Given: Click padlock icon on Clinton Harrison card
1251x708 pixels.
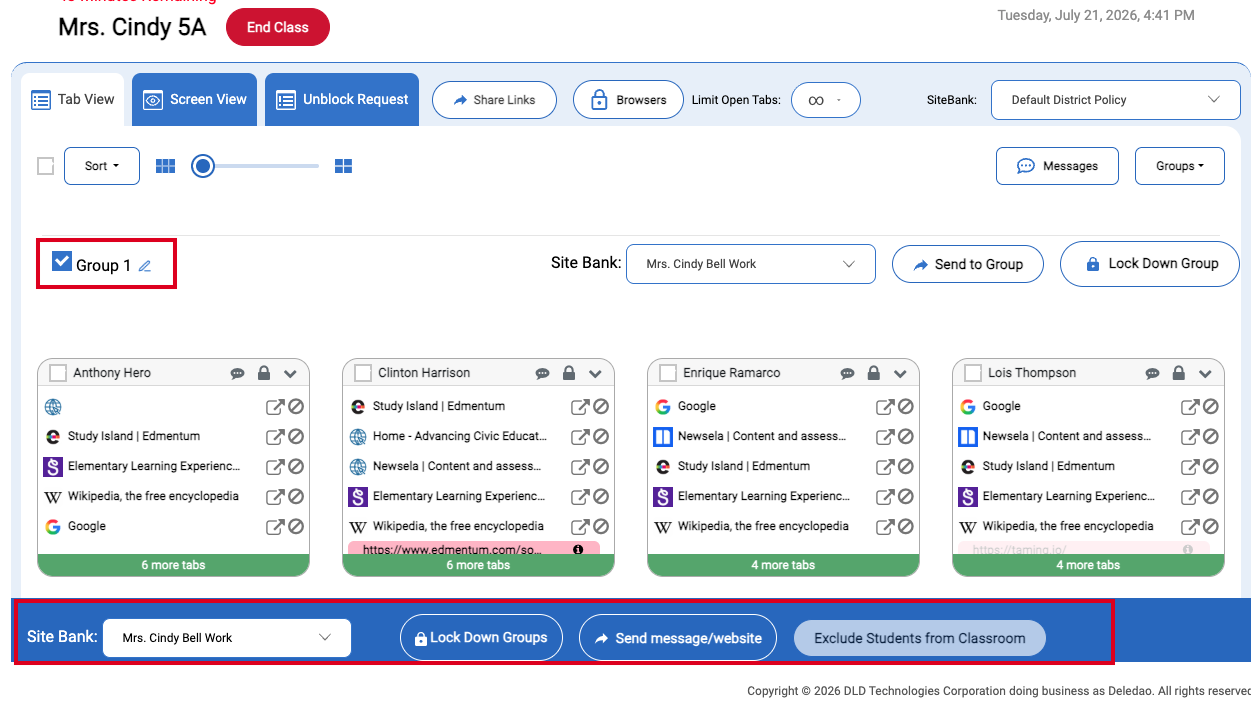Looking at the screenshot, I should (x=569, y=373).
